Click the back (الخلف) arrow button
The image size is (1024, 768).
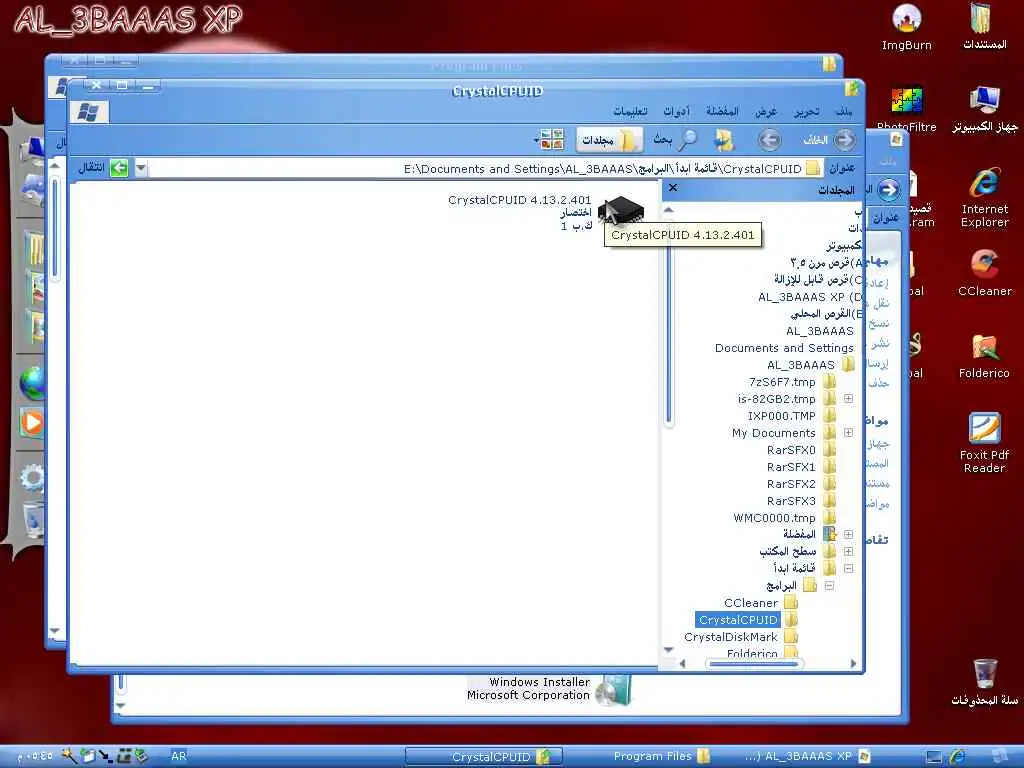(x=829, y=140)
